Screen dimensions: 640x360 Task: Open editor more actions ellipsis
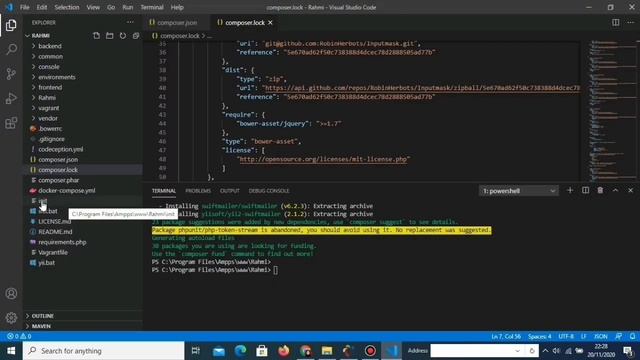click(631, 22)
